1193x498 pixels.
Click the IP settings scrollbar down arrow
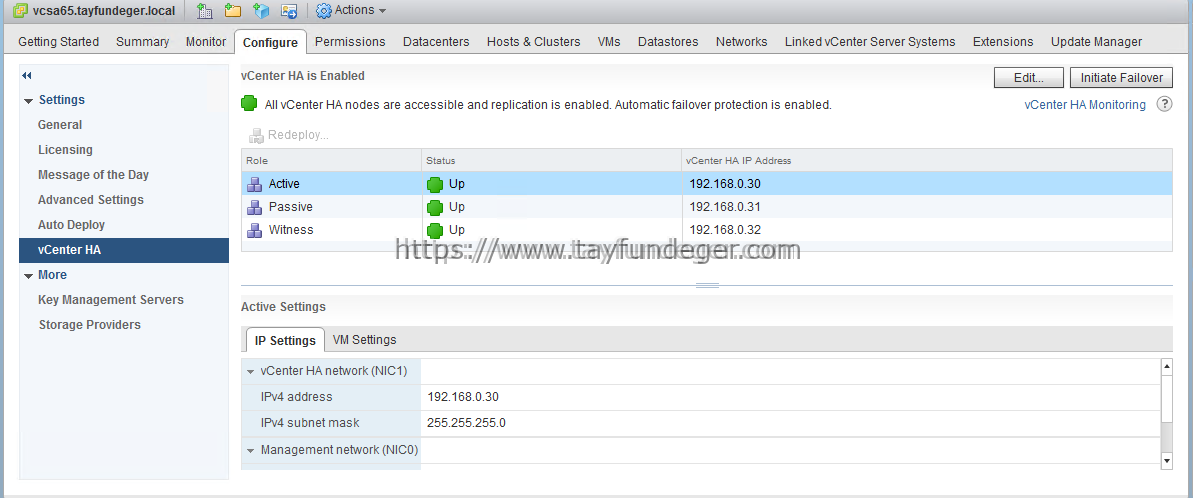(x=1167, y=461)
